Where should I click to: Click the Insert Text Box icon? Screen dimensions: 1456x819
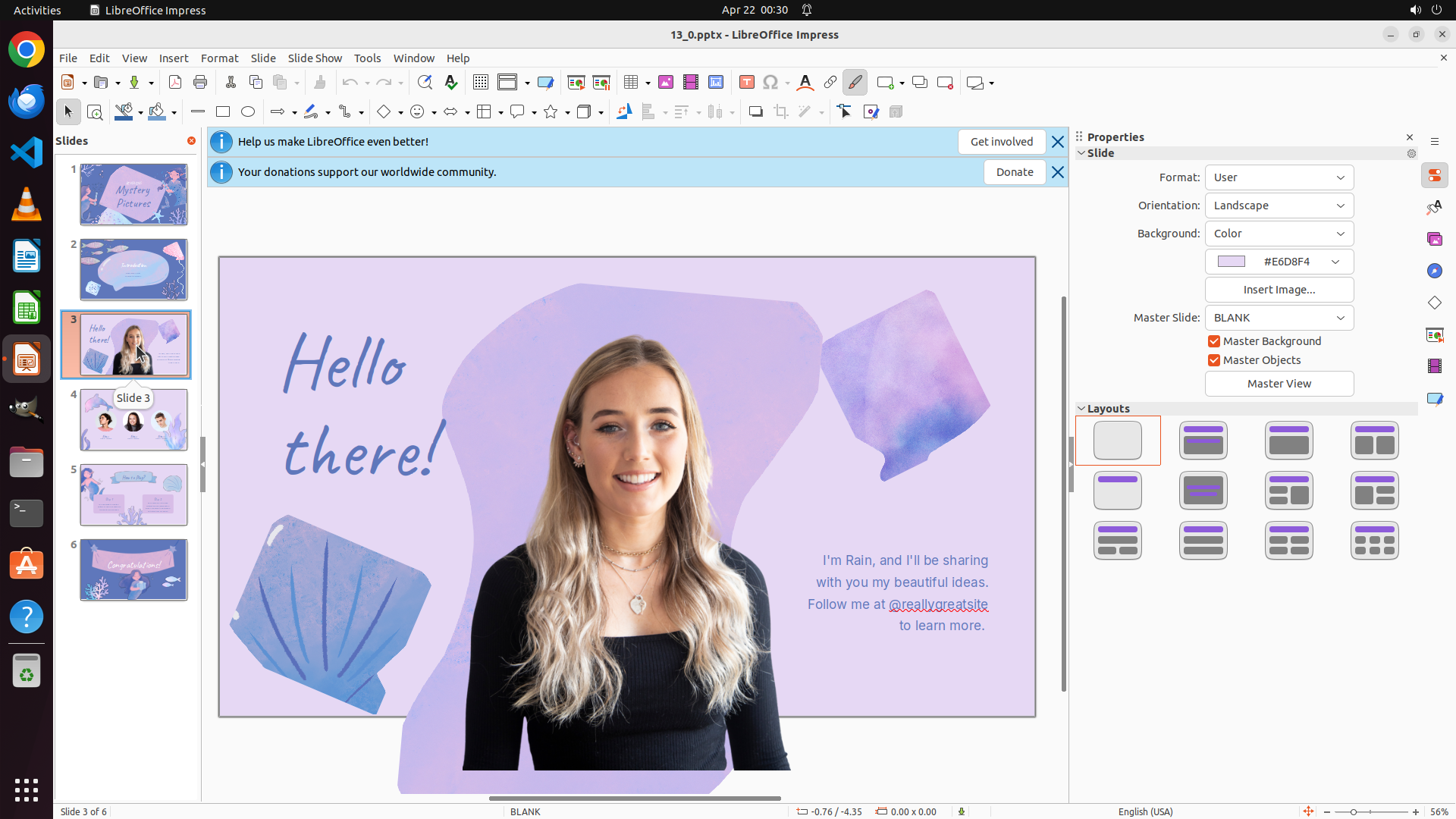click(x=747, y=83)
